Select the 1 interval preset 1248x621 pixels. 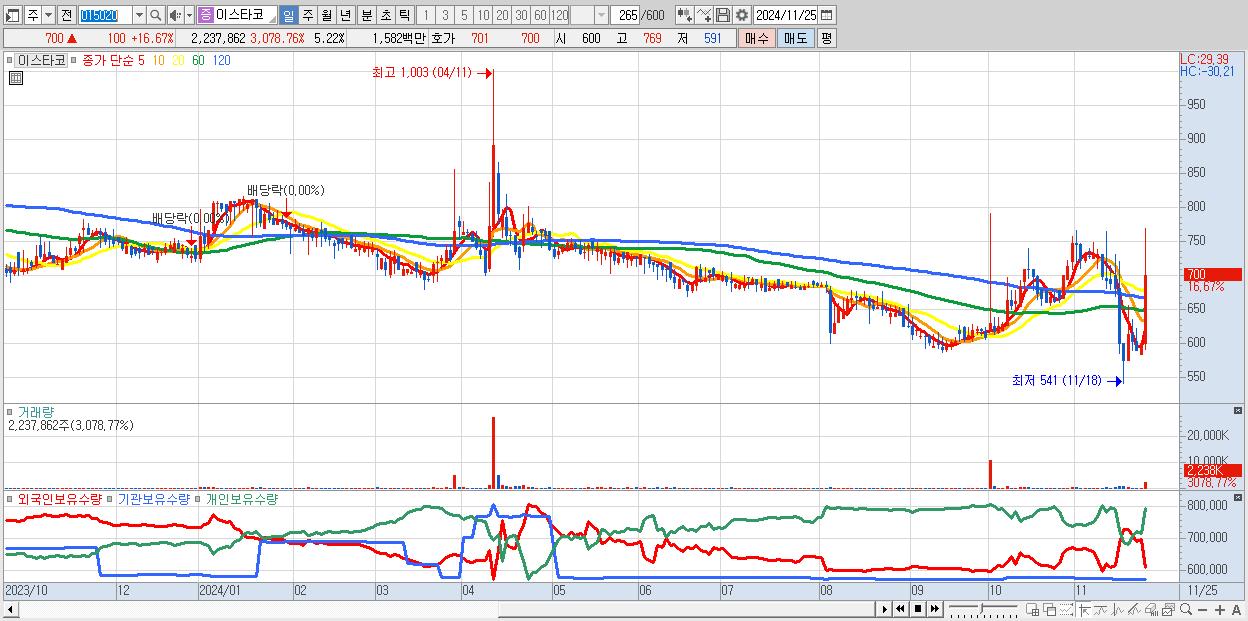tap(426, 15)
